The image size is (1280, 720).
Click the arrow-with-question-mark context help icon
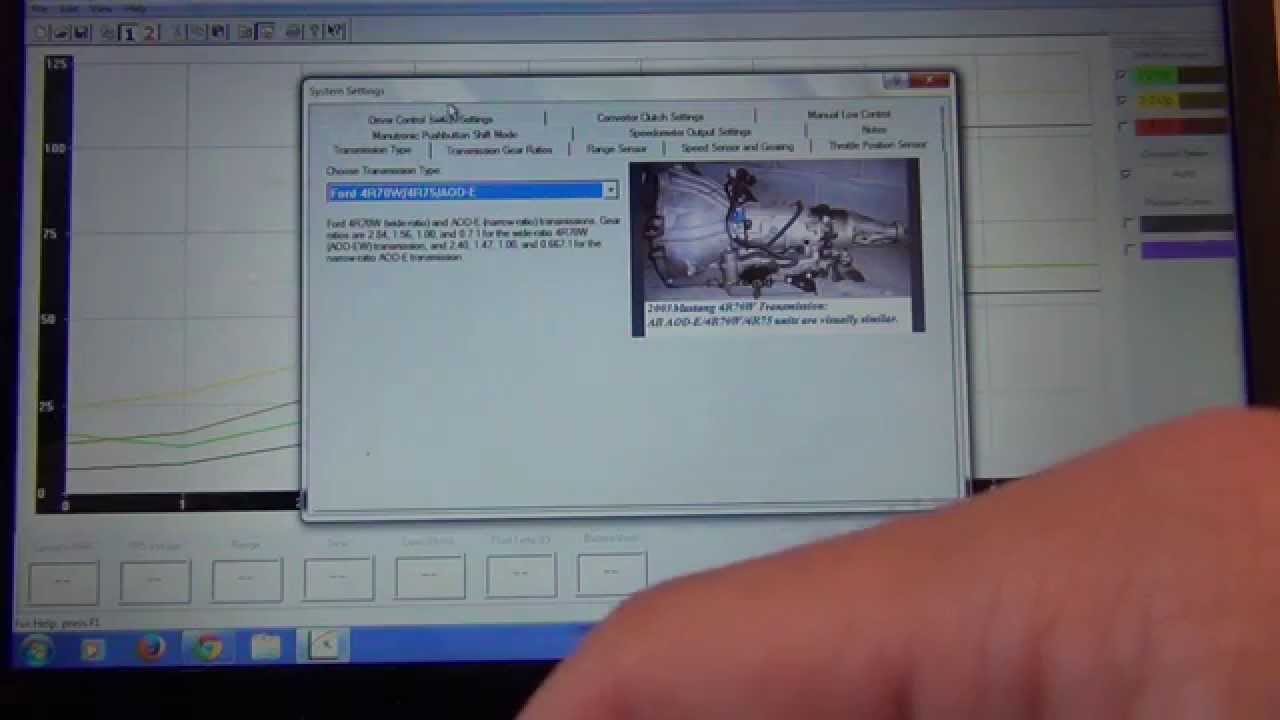coord(335,33)
